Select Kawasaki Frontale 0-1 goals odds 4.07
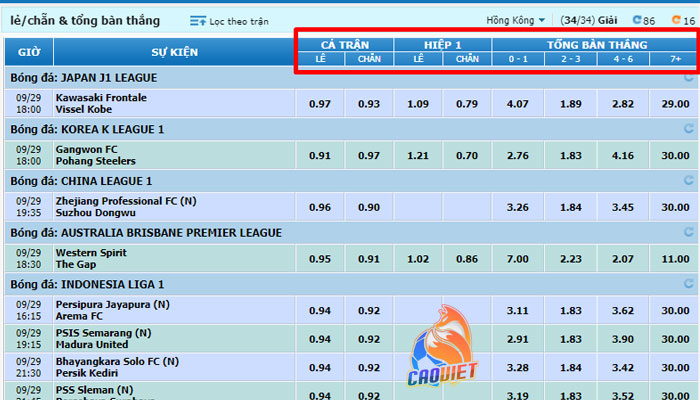This screenshot has height=400, width=700. (518, 104)
